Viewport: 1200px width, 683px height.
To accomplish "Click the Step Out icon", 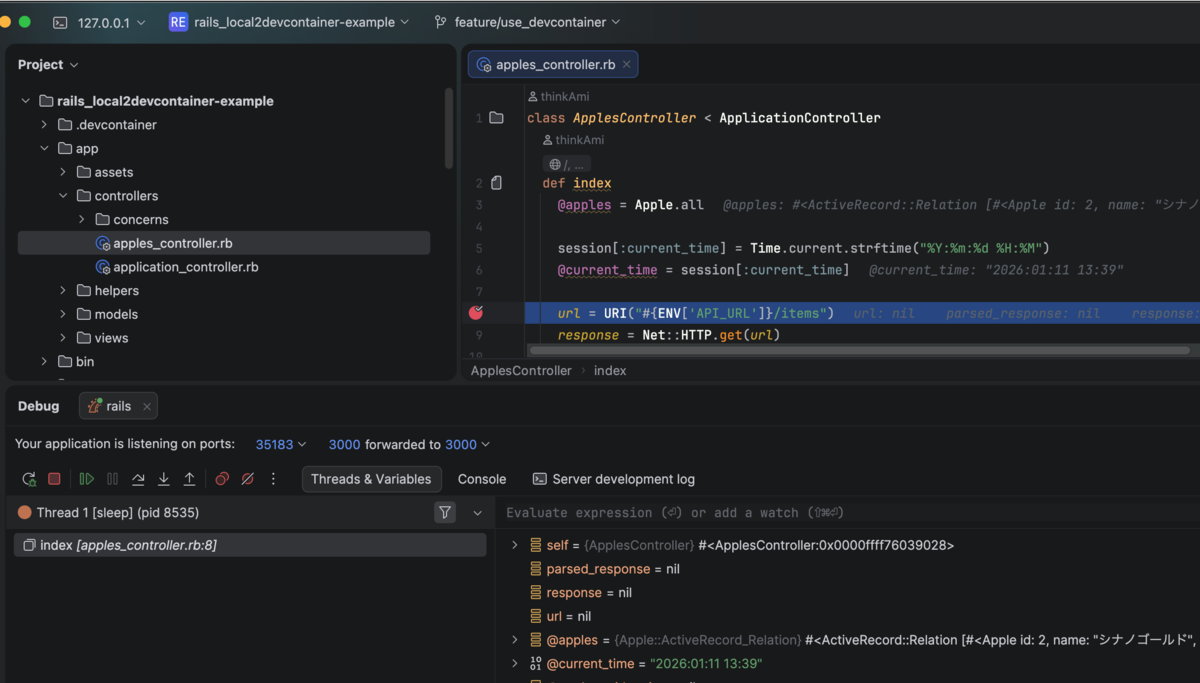I will coord(189,479).
